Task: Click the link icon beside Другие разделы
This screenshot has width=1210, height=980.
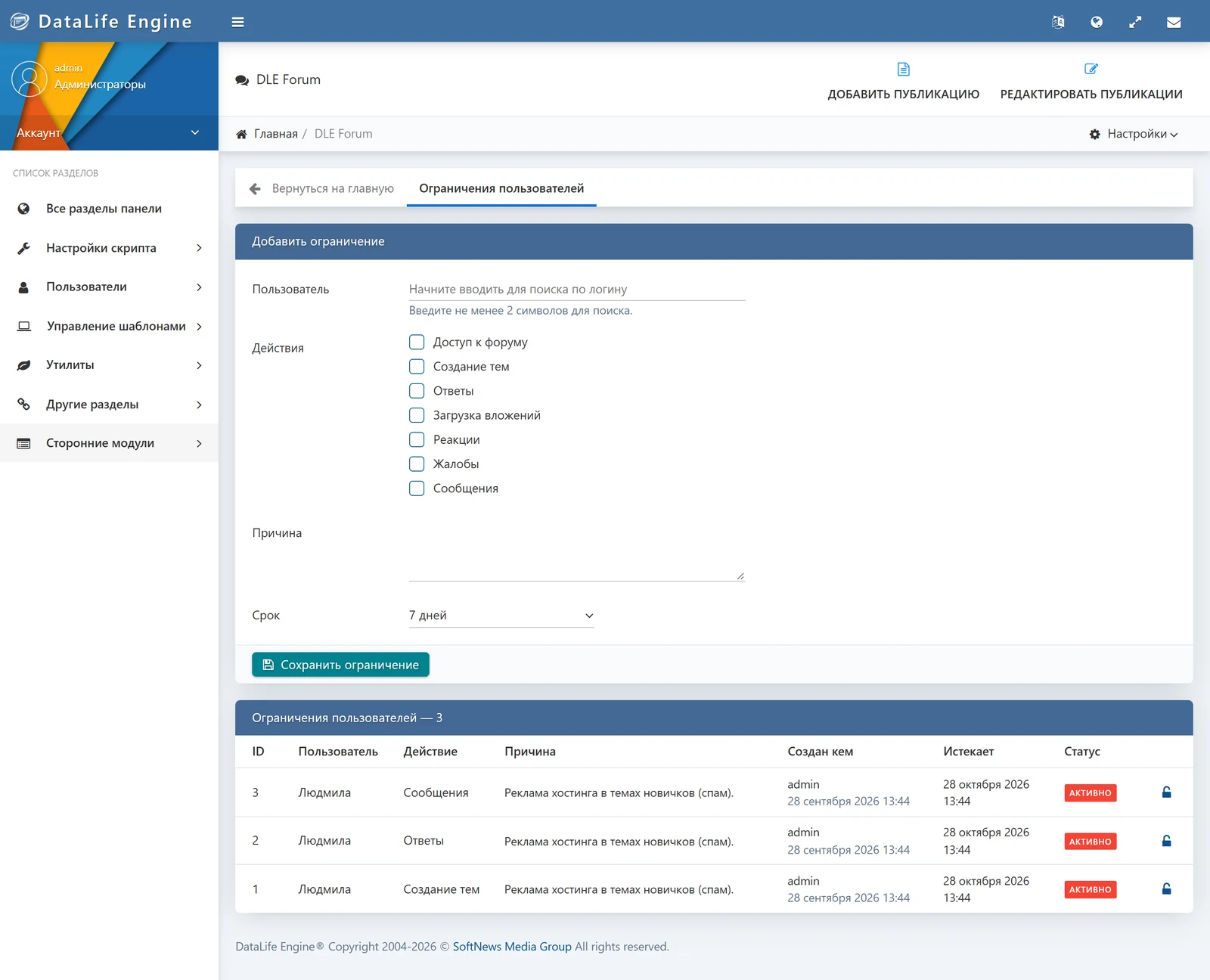Action: point(23,405)
